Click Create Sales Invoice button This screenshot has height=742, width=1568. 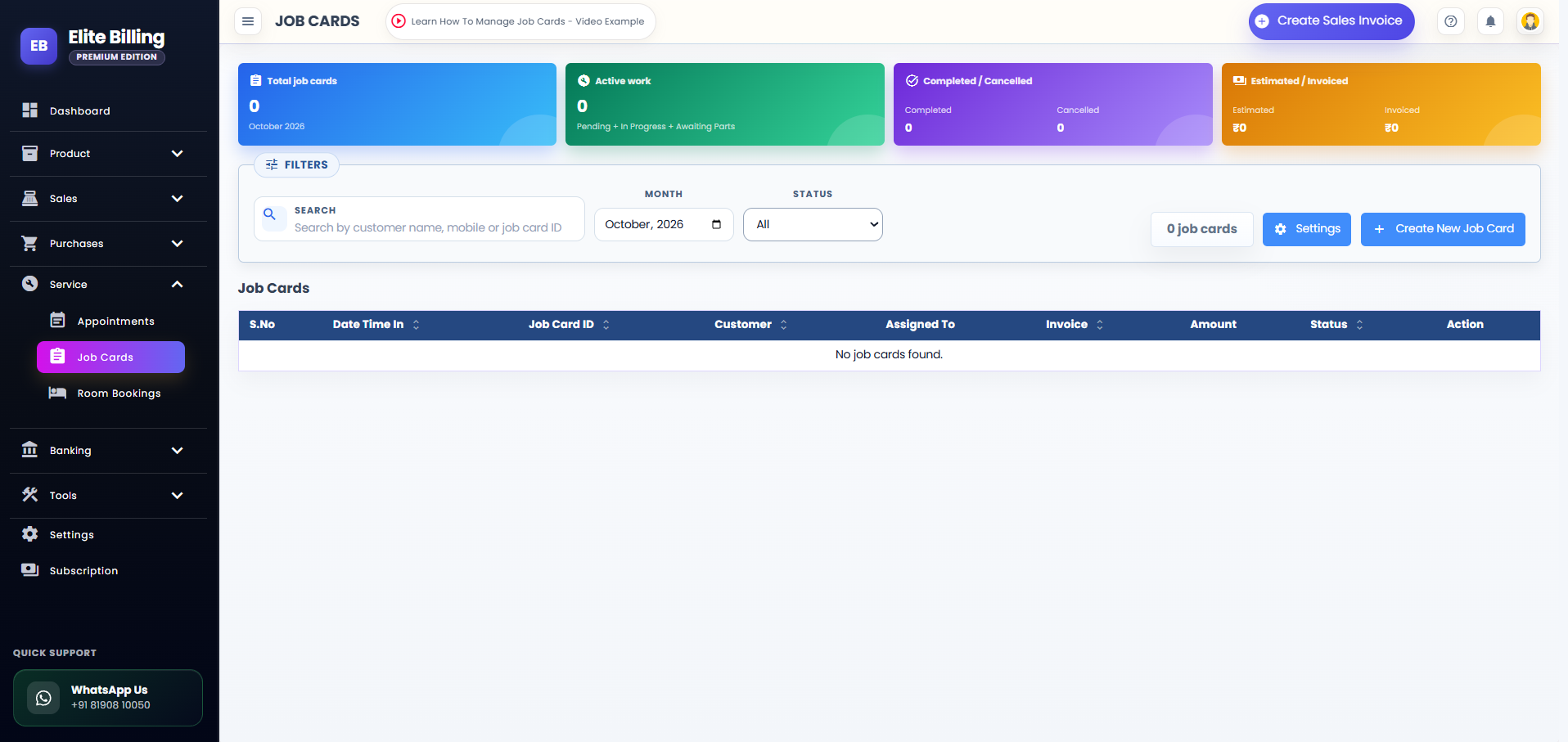(x=1331, y=21)
